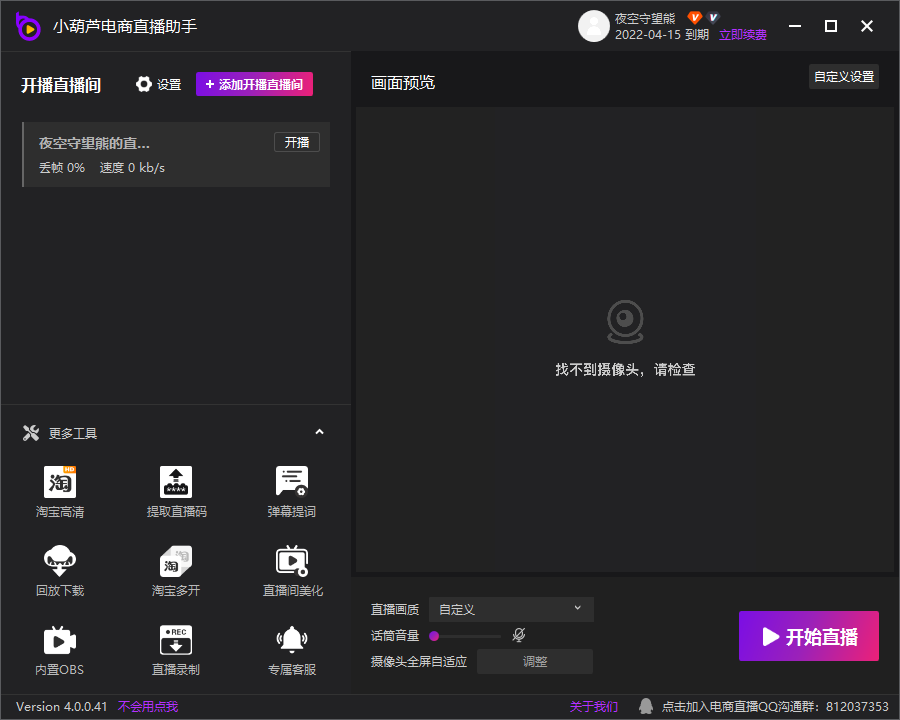
Task: Collapse the 更多工具 panel
Action: (319, 432)
